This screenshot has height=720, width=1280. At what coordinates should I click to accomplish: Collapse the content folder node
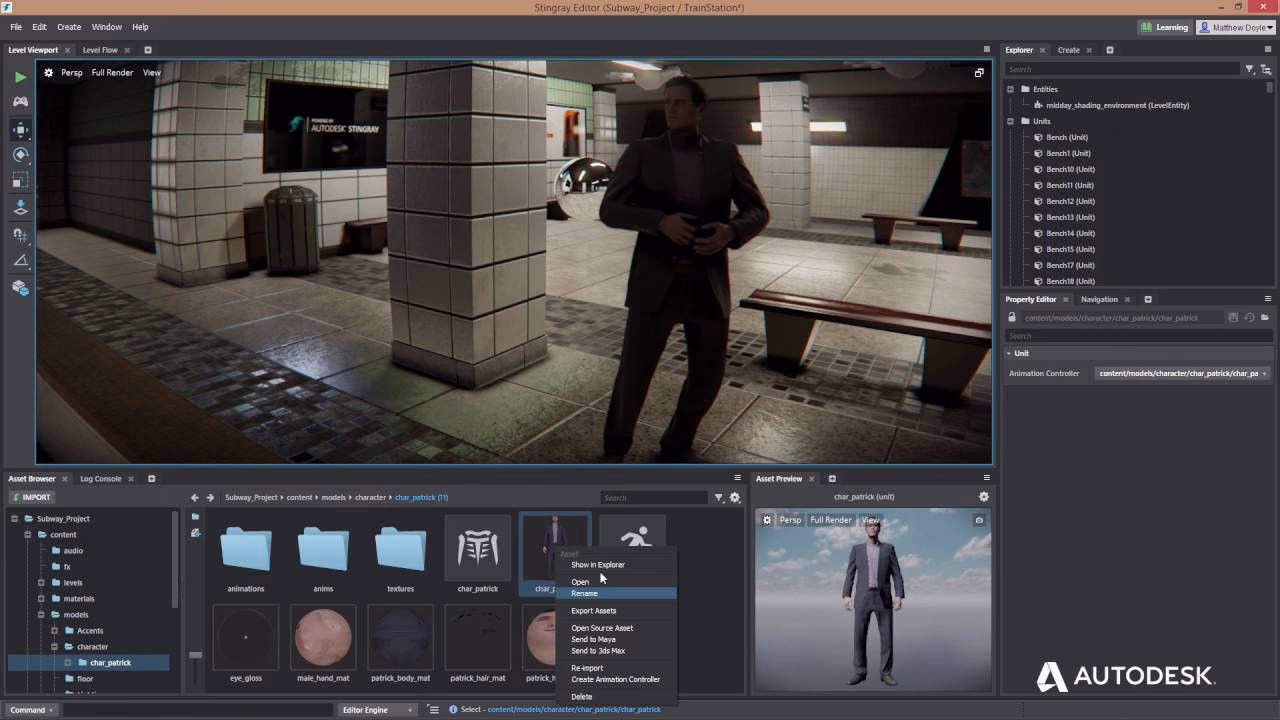point(28,535)
